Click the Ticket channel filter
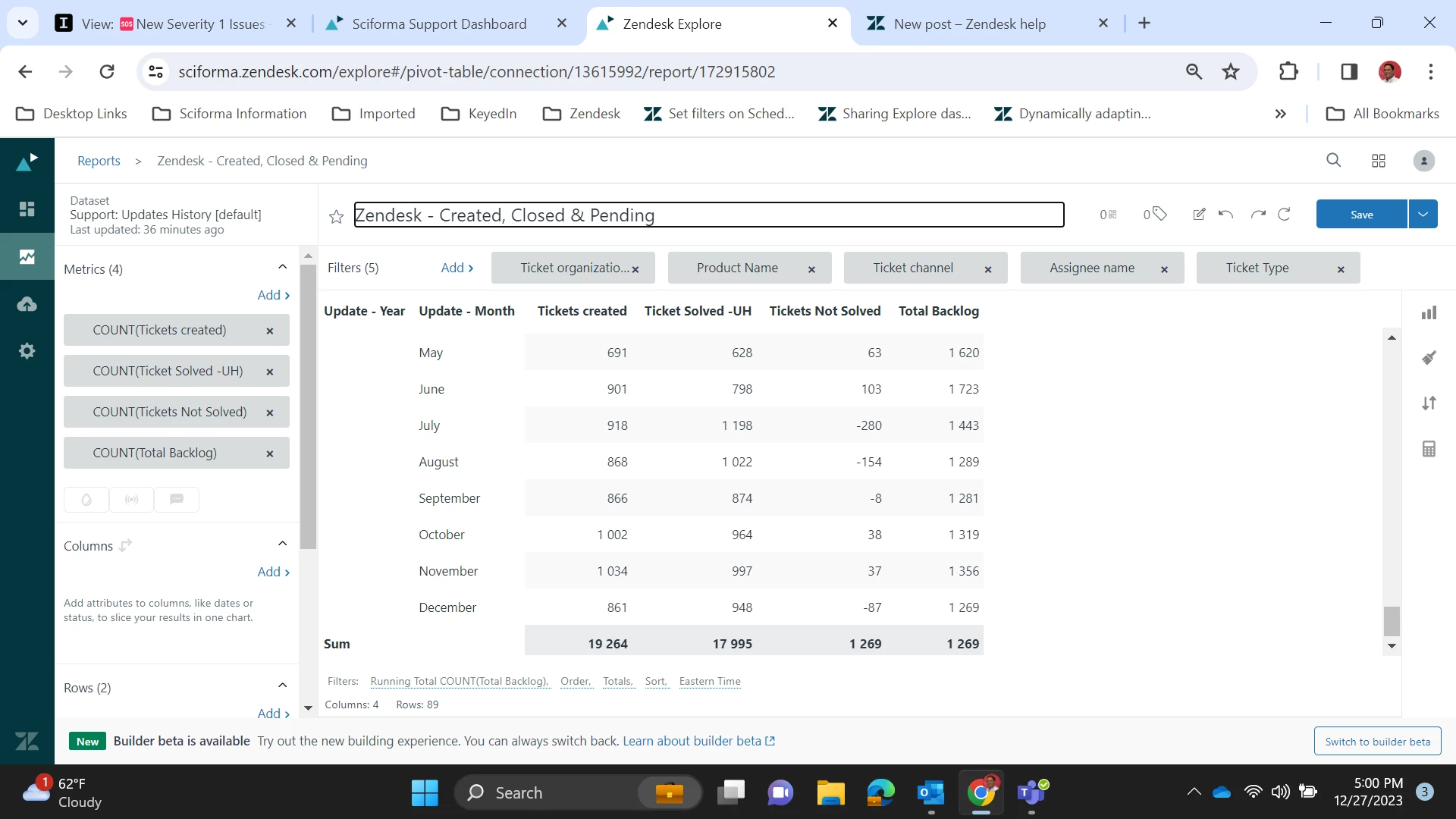This screenshot has height=819, width=1456. coord(913,268)
